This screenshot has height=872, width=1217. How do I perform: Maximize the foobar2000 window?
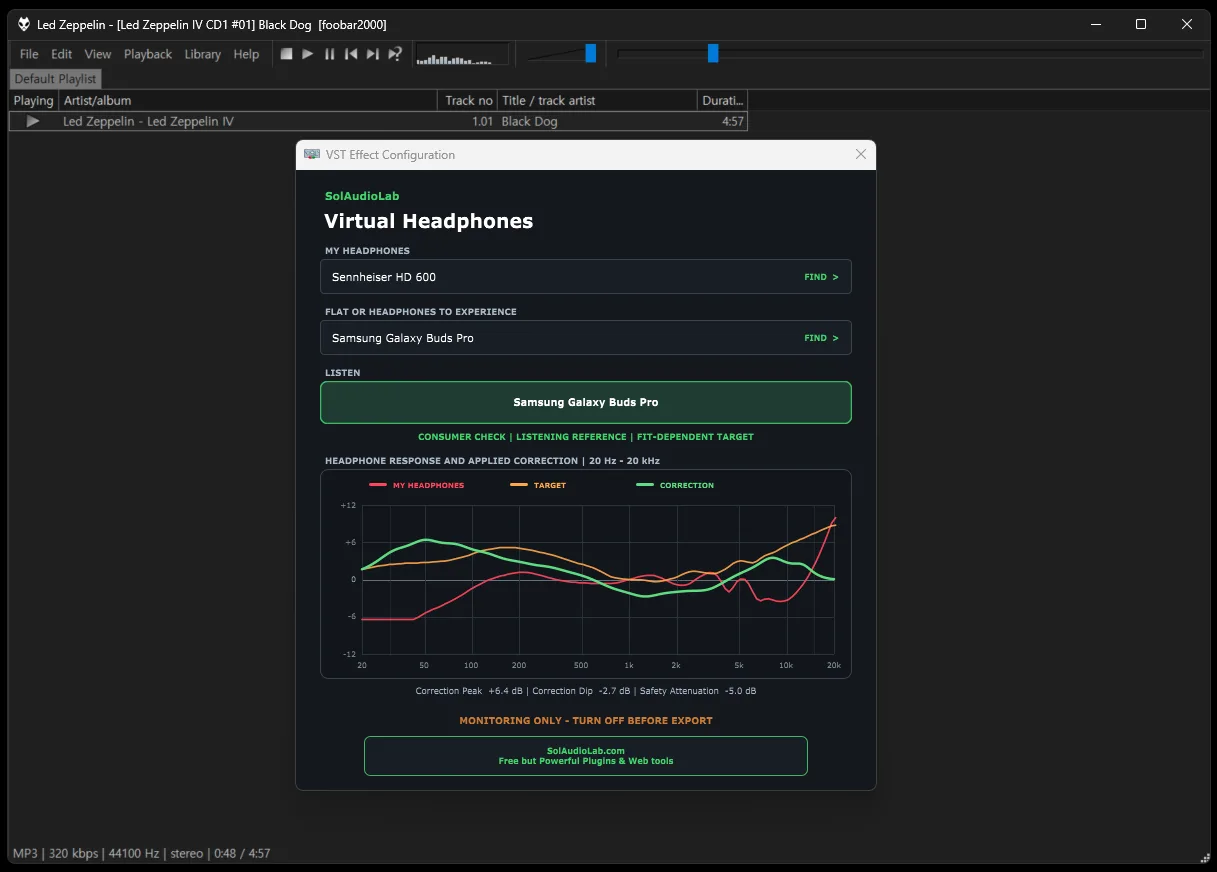click(1140, 24)
